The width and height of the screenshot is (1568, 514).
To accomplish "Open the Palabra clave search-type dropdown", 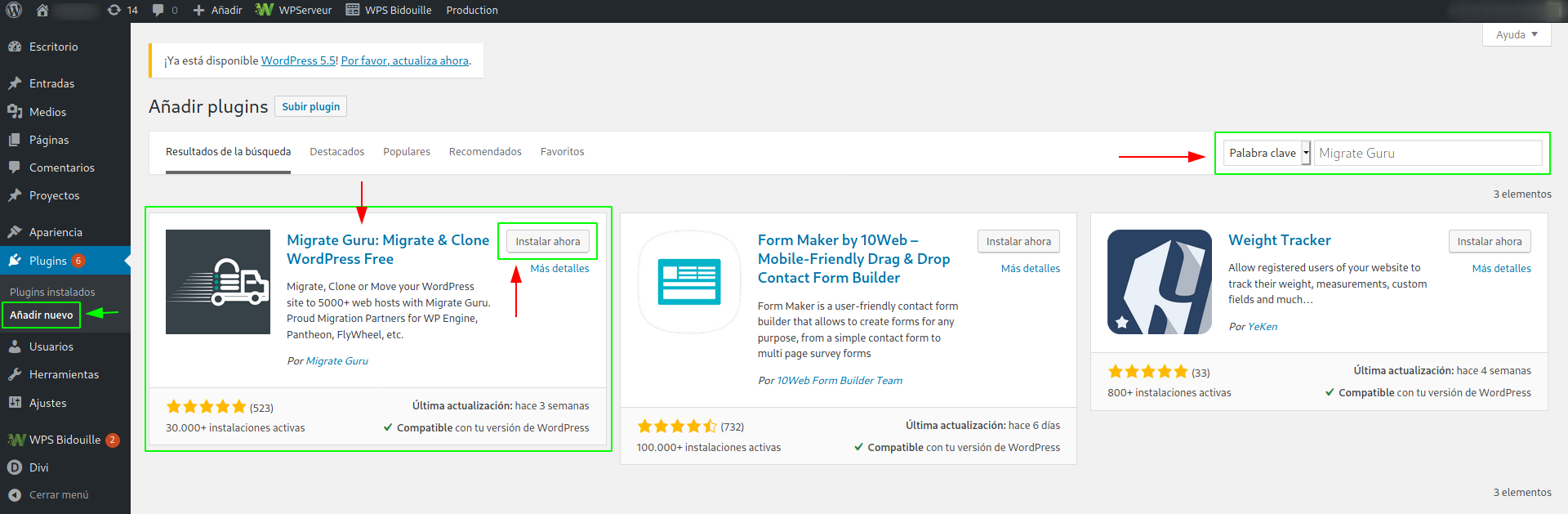I will click(x=1267, y=153).
